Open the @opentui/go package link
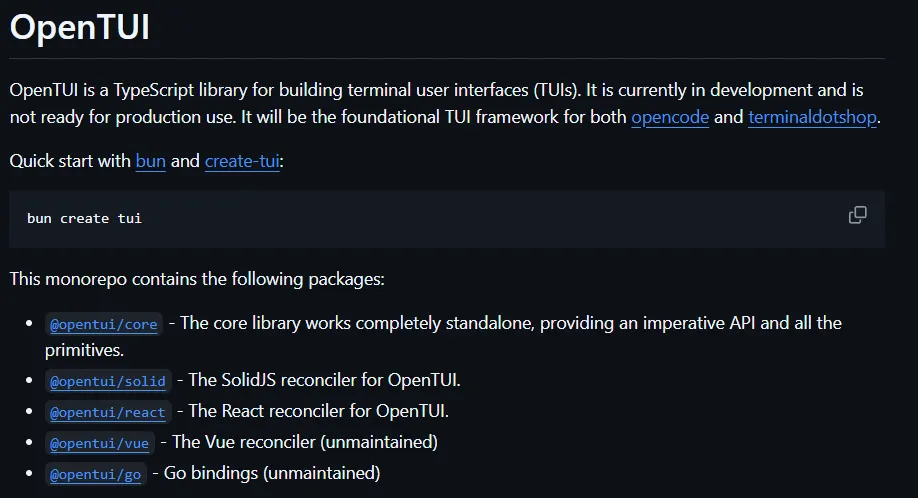Screen dimensions: 918x498 (96, 474)
